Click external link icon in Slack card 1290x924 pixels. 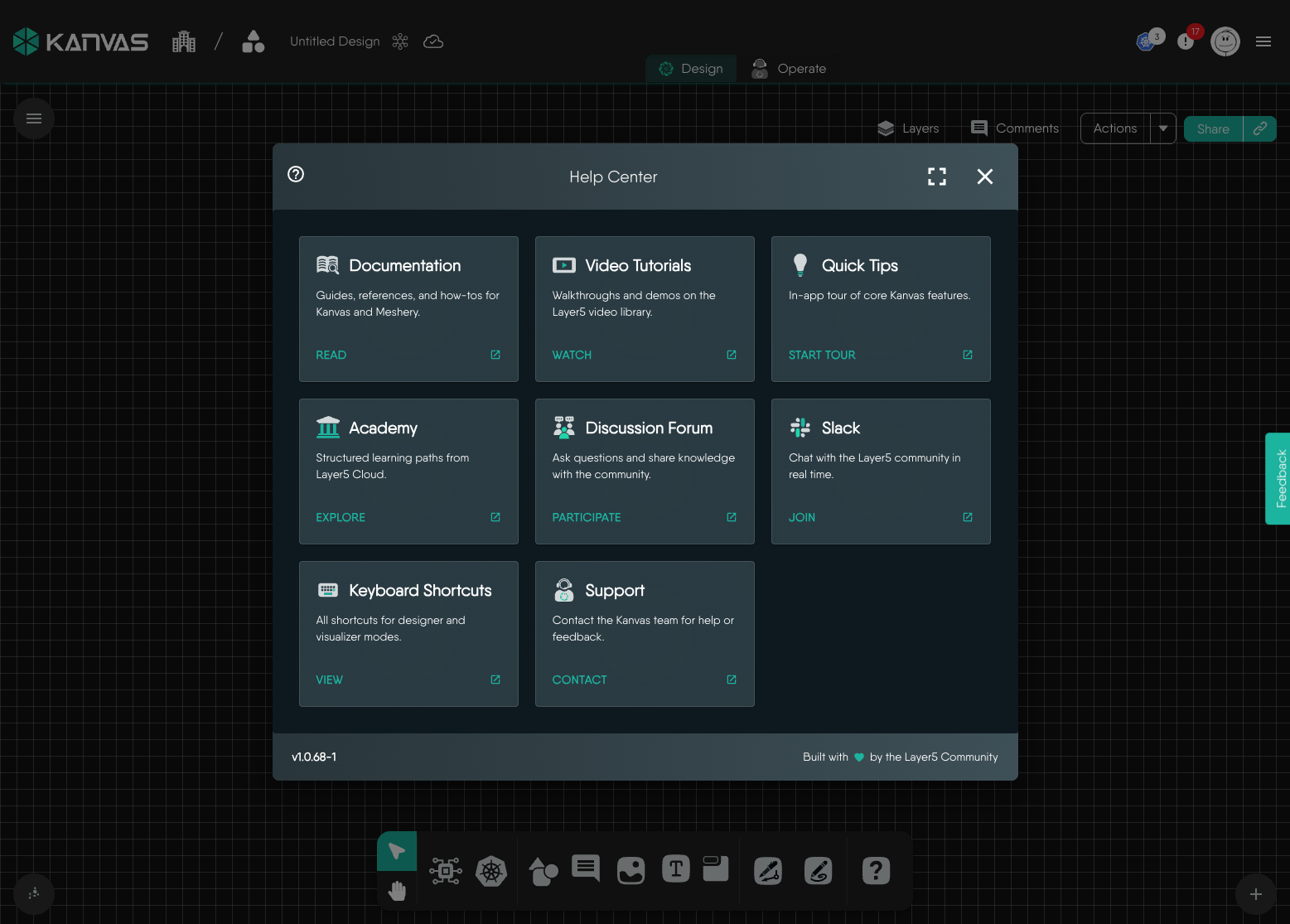pyautogui.click(x=968, y=517)
